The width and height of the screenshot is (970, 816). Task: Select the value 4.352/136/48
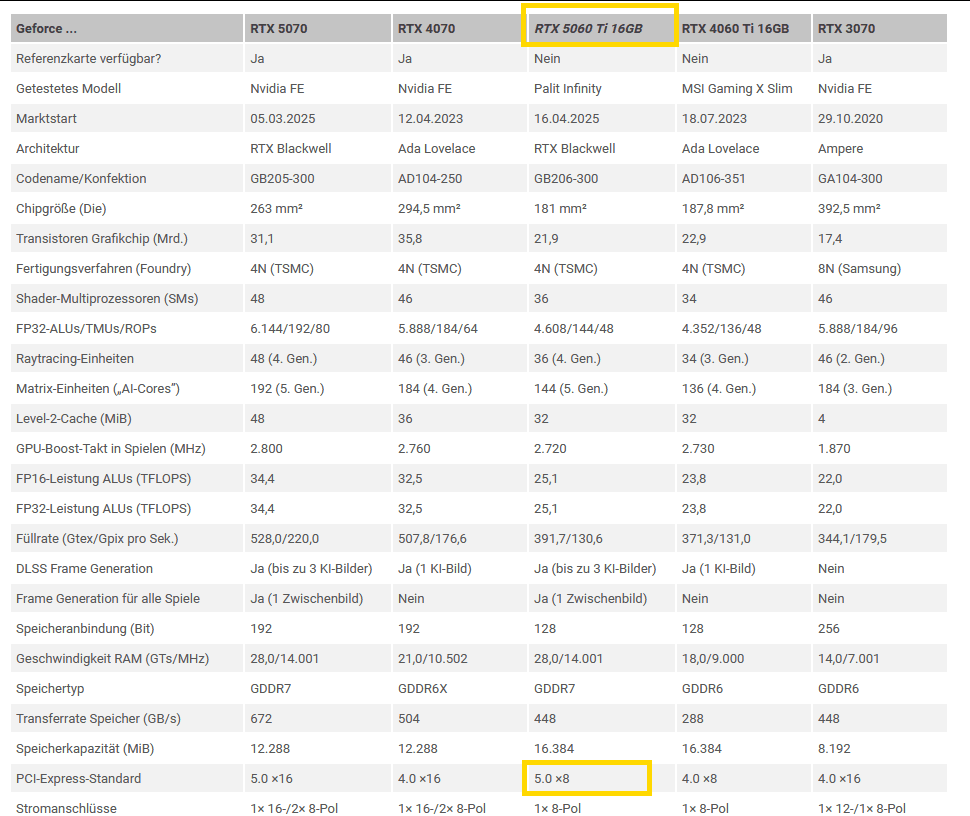click(x=721, y=329)
